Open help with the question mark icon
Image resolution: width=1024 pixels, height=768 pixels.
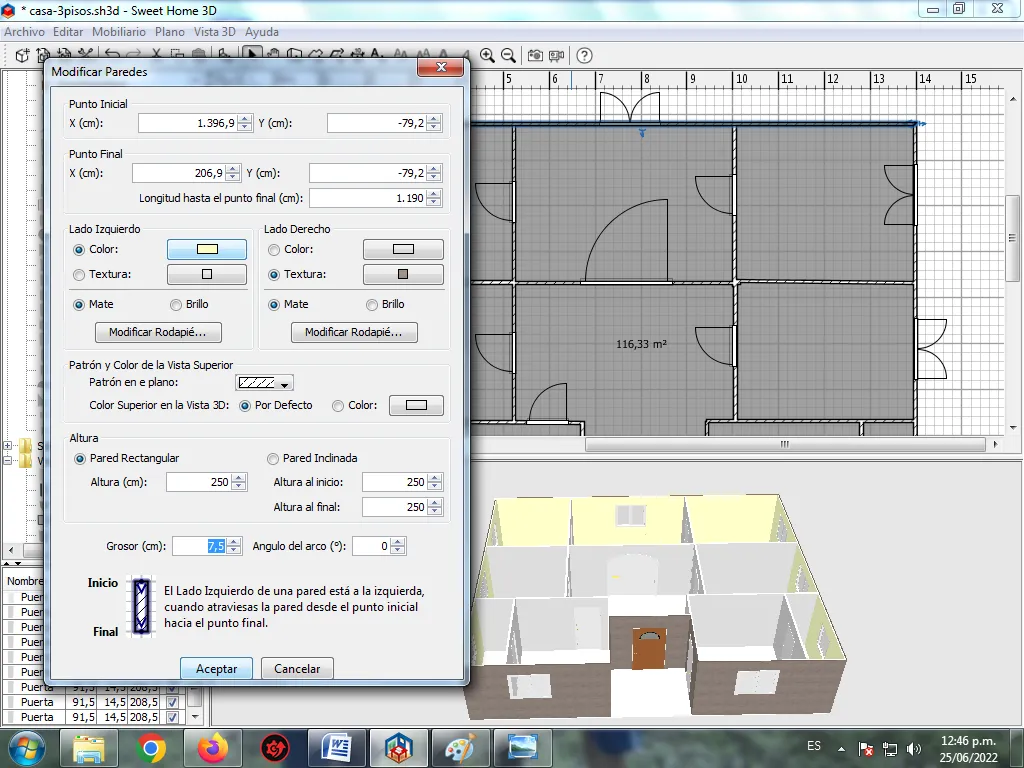584,56
